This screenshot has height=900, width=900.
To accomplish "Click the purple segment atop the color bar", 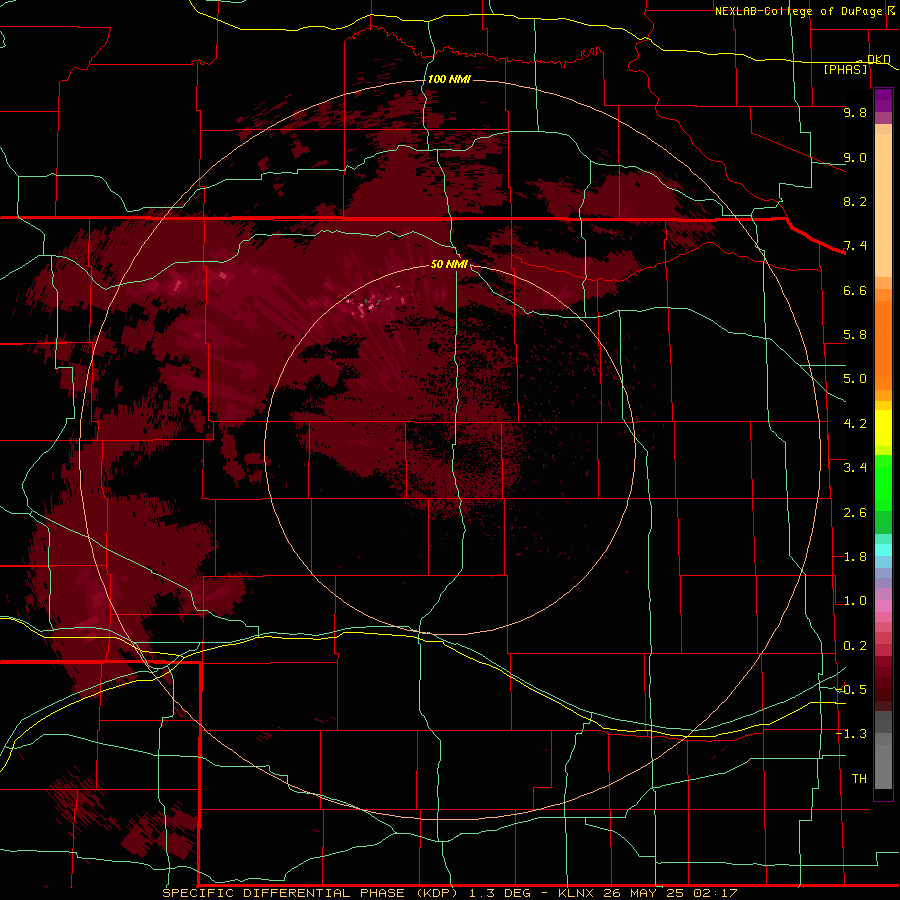I will coord(883,100).
